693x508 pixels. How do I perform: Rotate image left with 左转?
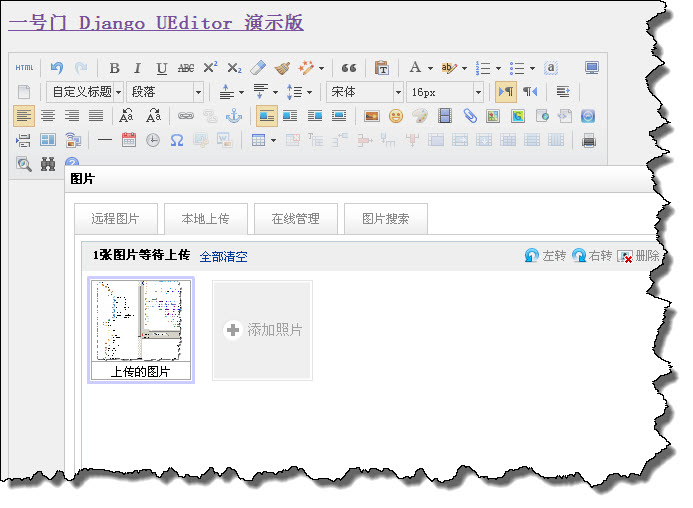(x=545, y=256)
